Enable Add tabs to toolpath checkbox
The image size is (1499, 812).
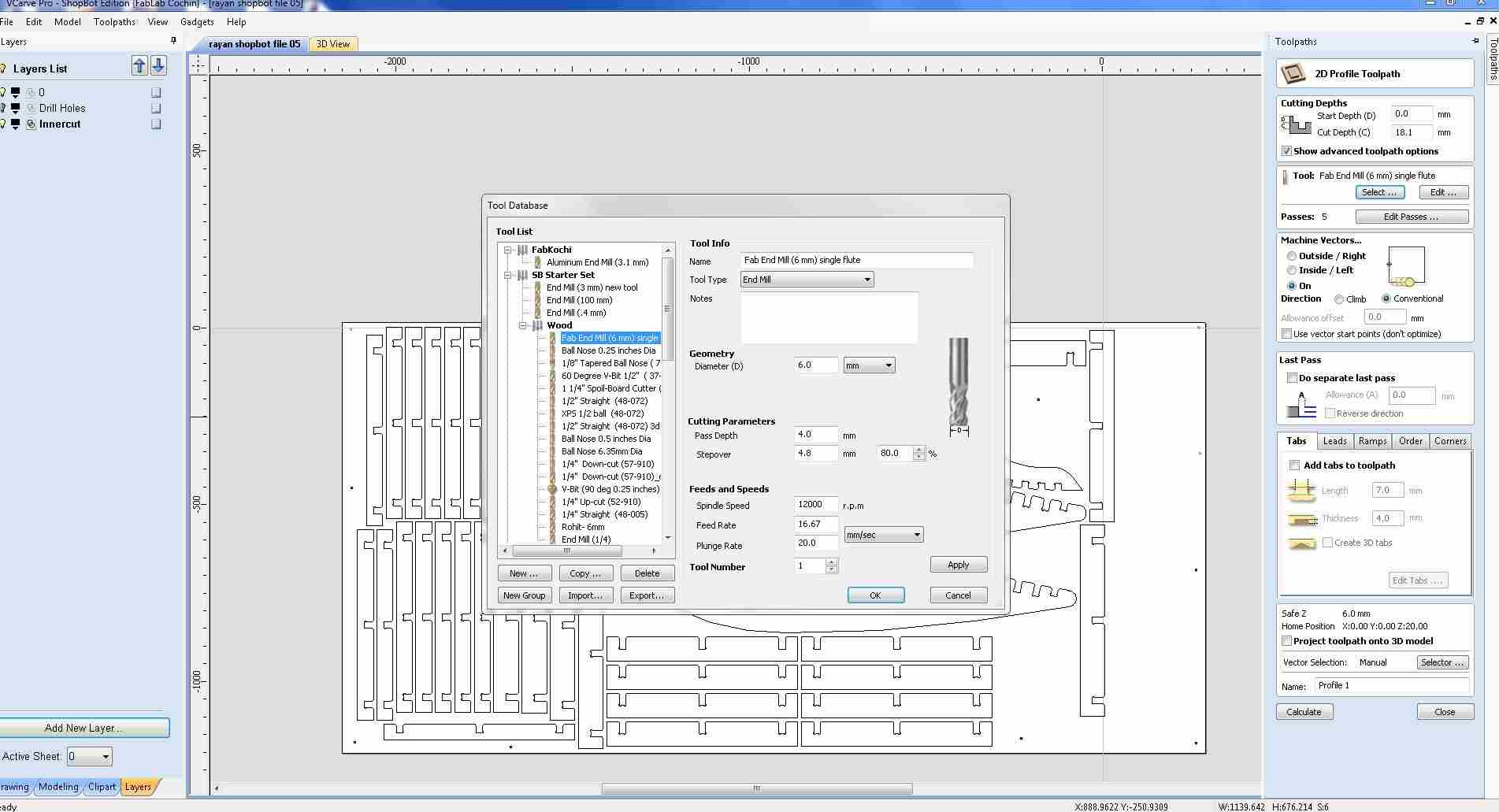pos(1294,465)
